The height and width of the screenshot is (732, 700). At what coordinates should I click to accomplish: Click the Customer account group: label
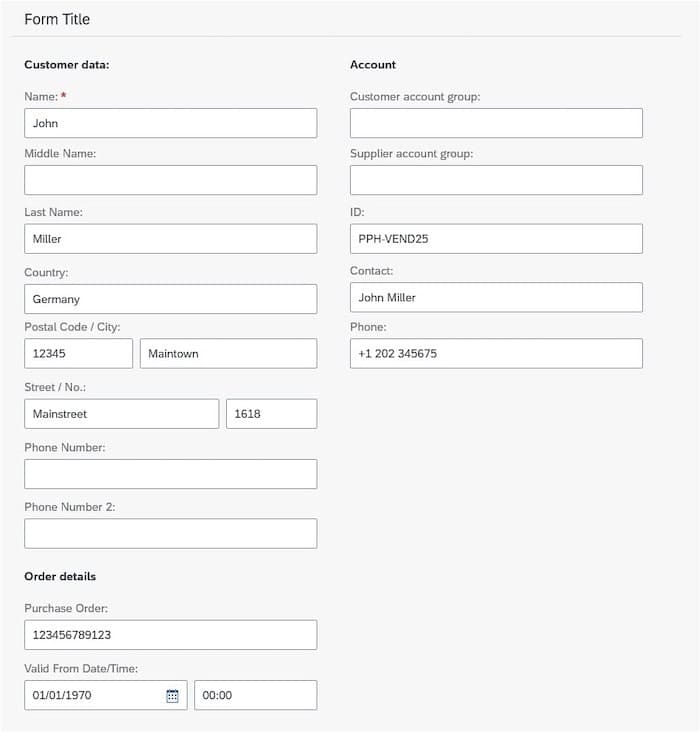(x=415, y=97)
